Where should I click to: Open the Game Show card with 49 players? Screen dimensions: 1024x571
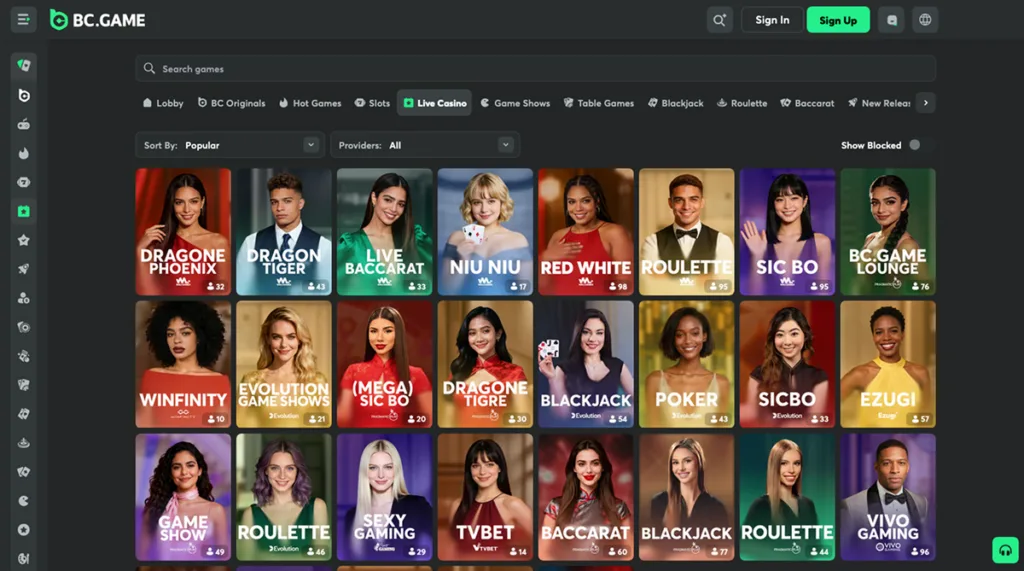183,497
